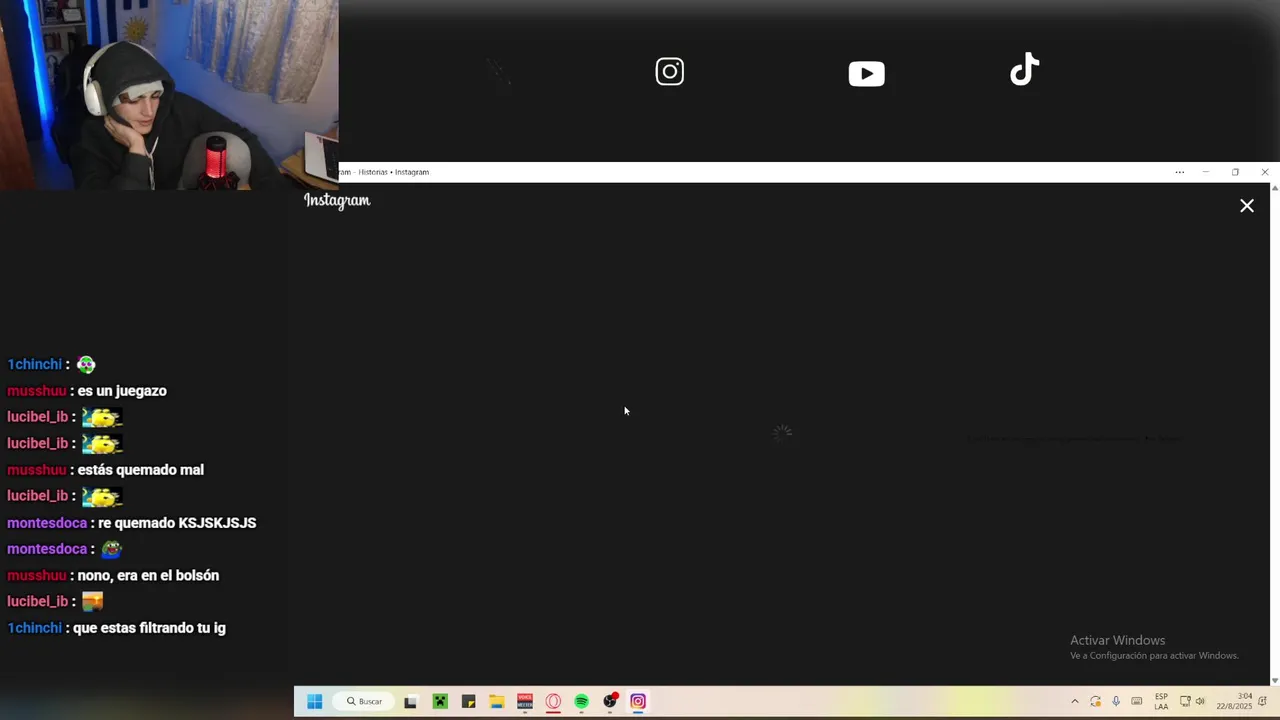Click the microphone icon in the system tray
The image size is (1280, 720).
[x=1116, y=702]
